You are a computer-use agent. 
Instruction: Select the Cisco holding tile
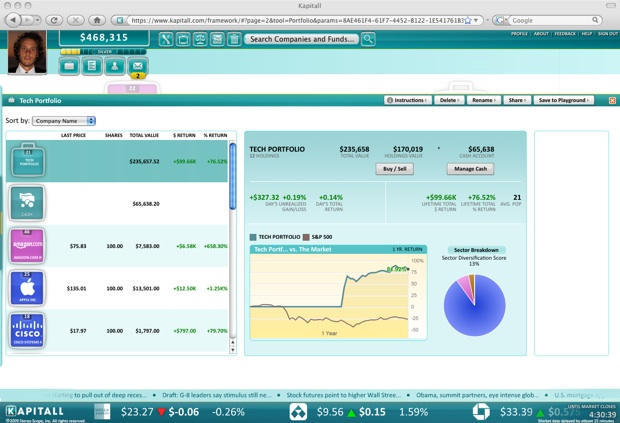click(27, 330)
